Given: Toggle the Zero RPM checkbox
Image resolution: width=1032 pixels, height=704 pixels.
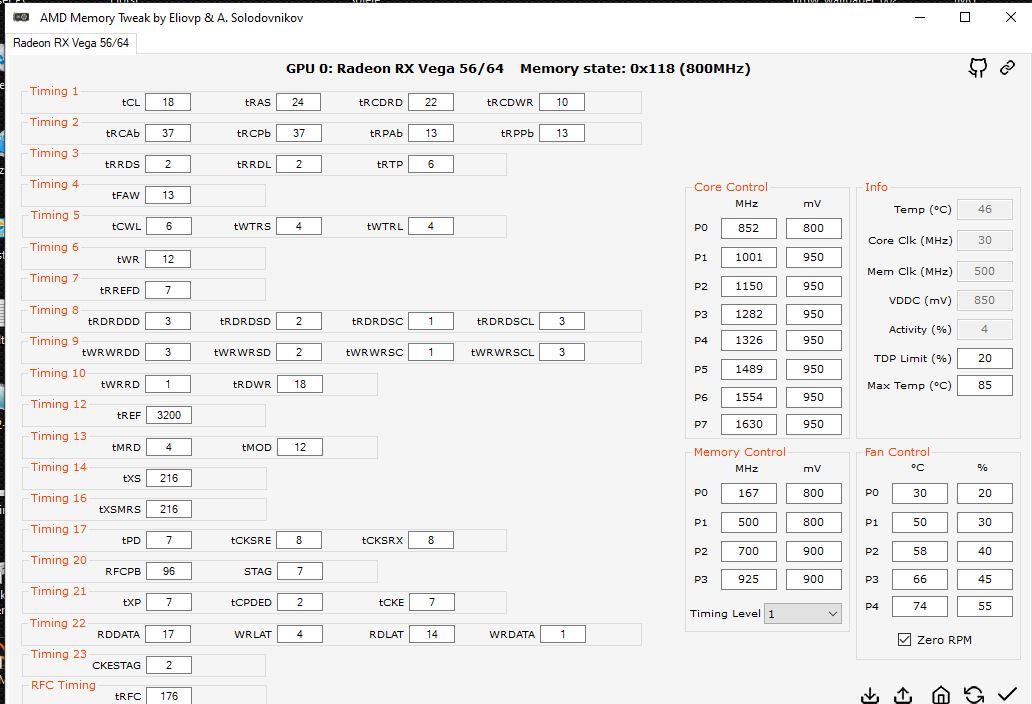Looking at the screenshot, I should point(904,640).
